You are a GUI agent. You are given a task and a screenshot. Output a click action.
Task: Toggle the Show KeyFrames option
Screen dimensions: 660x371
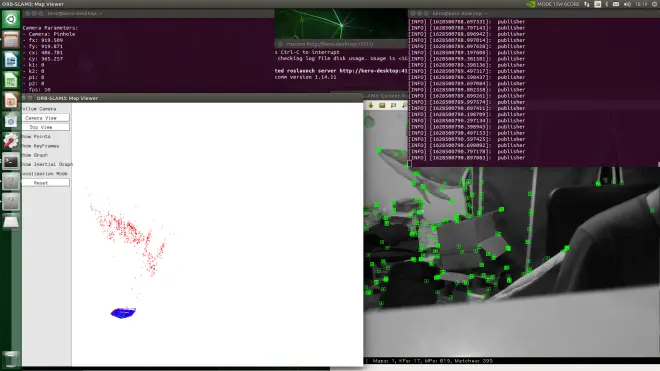tap(40, 146)
